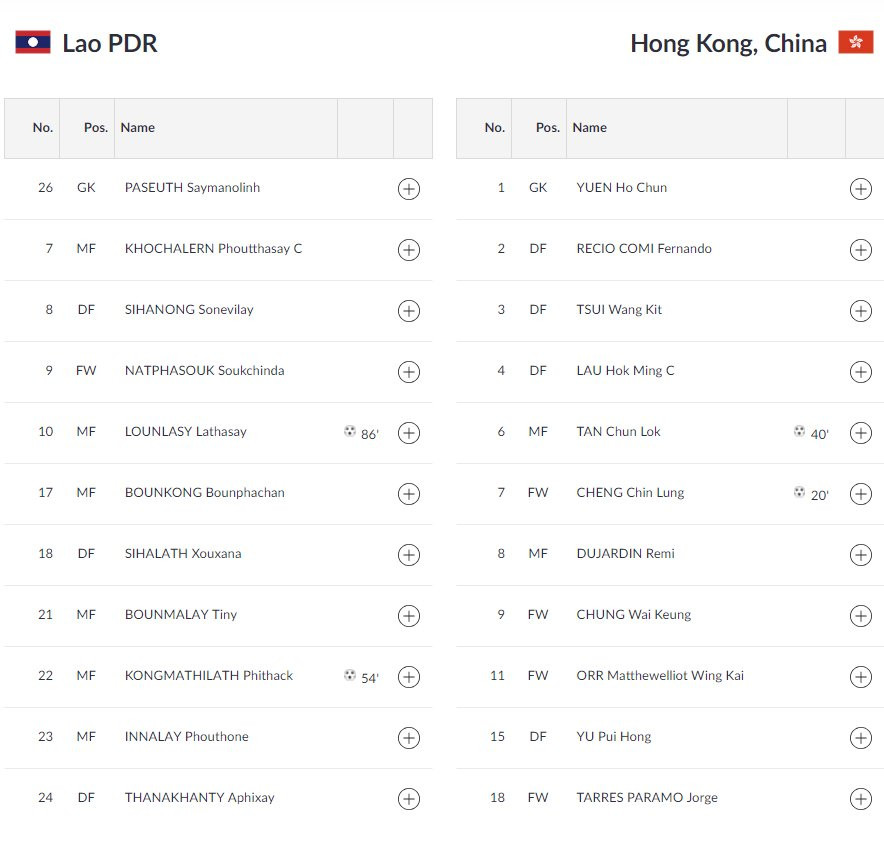Expand THANAKHANTY Aphixay row
Screen dimensions: 884x859
tap(409, 799)
